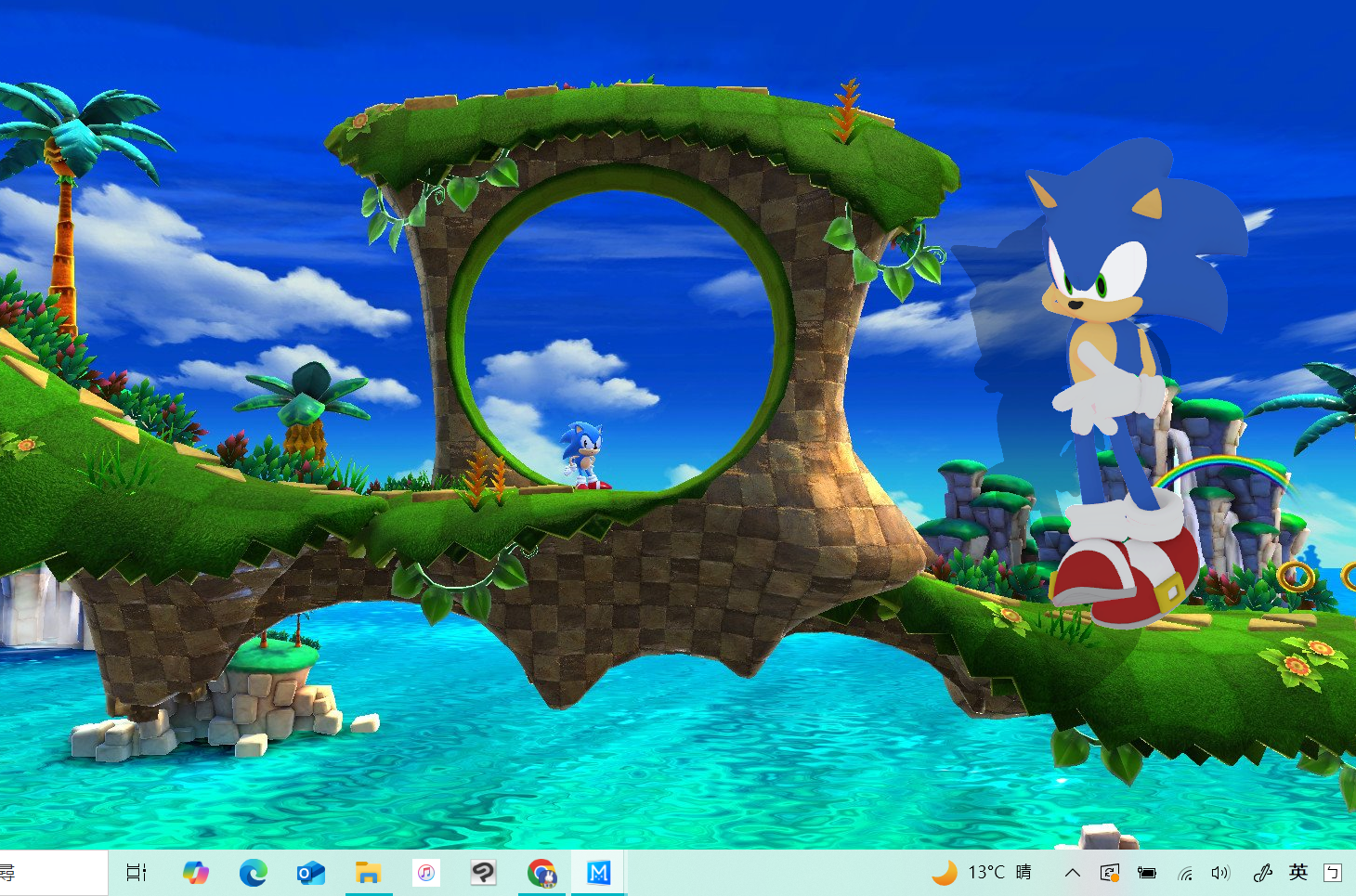Open the update notification tray icon
This screenshot has width=1356, height=896.
[x=1109, y=873]
